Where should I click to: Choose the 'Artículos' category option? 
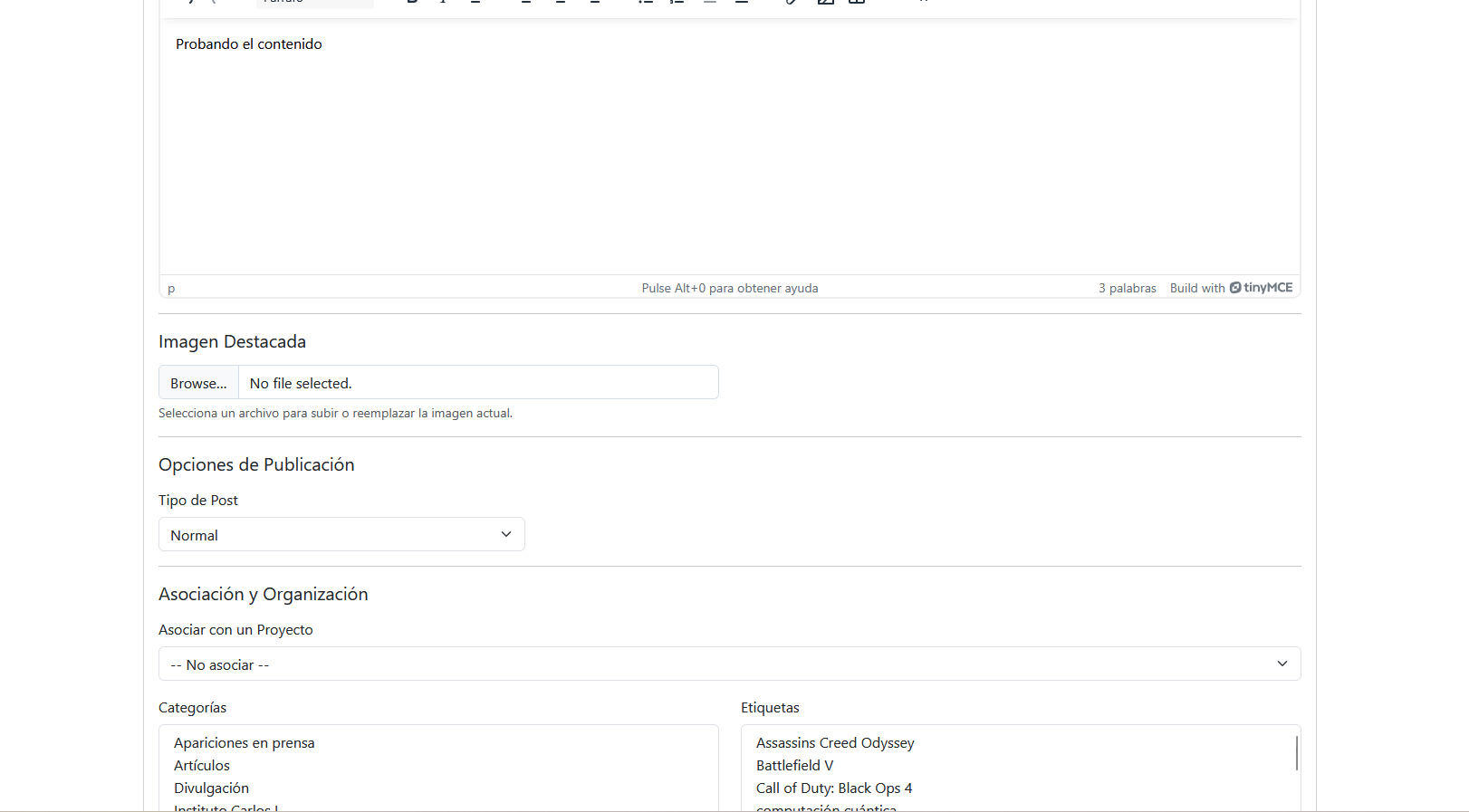pos(202,766)
